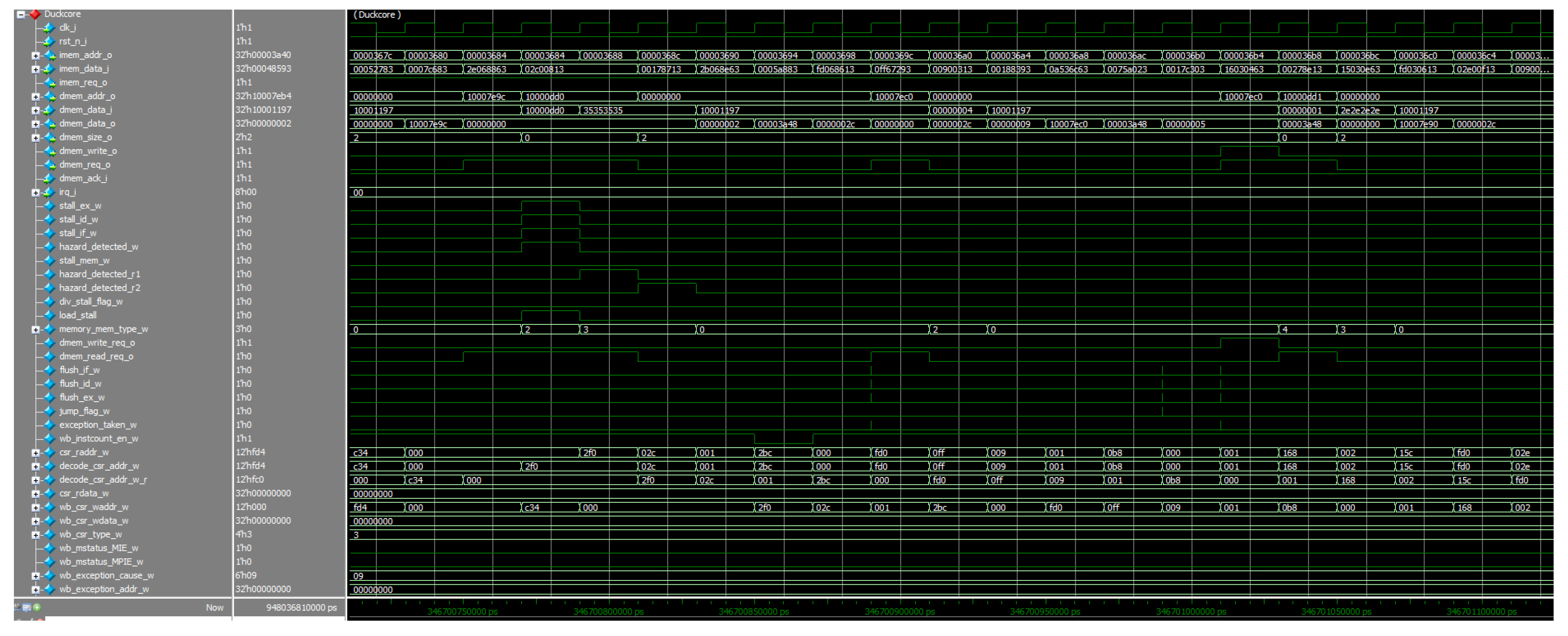
Task: Click waveform value 000036b0 on imem_addr_o
Action: click(x=1185, y=56)
